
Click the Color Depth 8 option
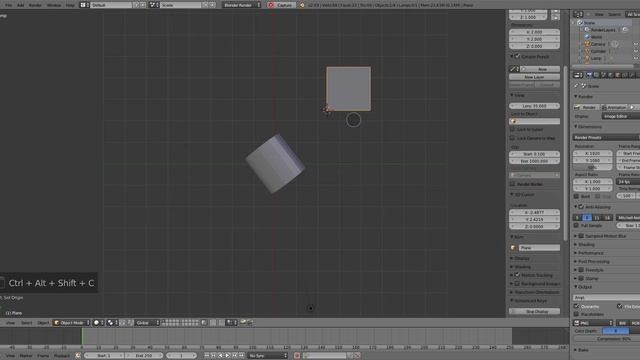616,331
